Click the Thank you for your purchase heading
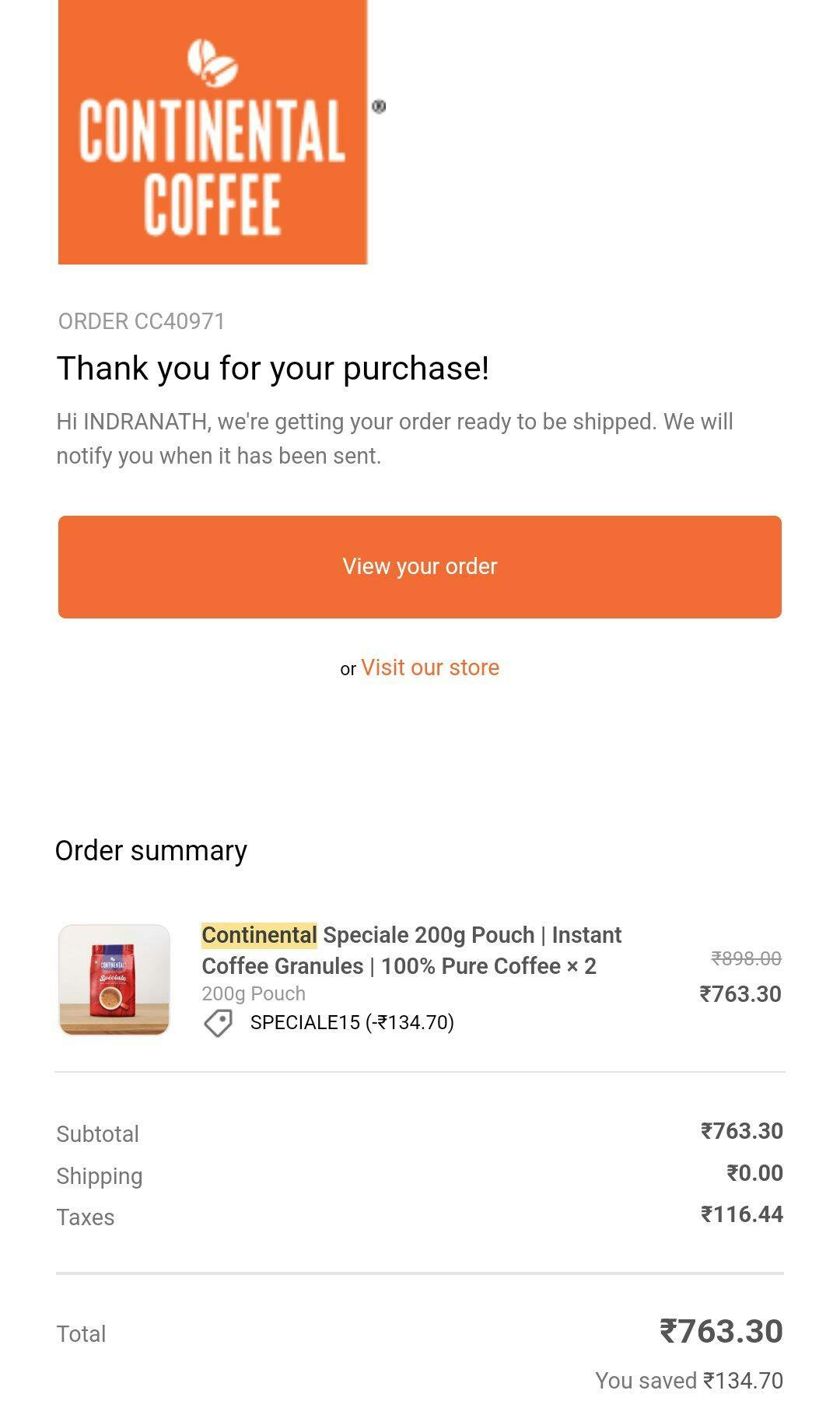 (x=273, y=368)
